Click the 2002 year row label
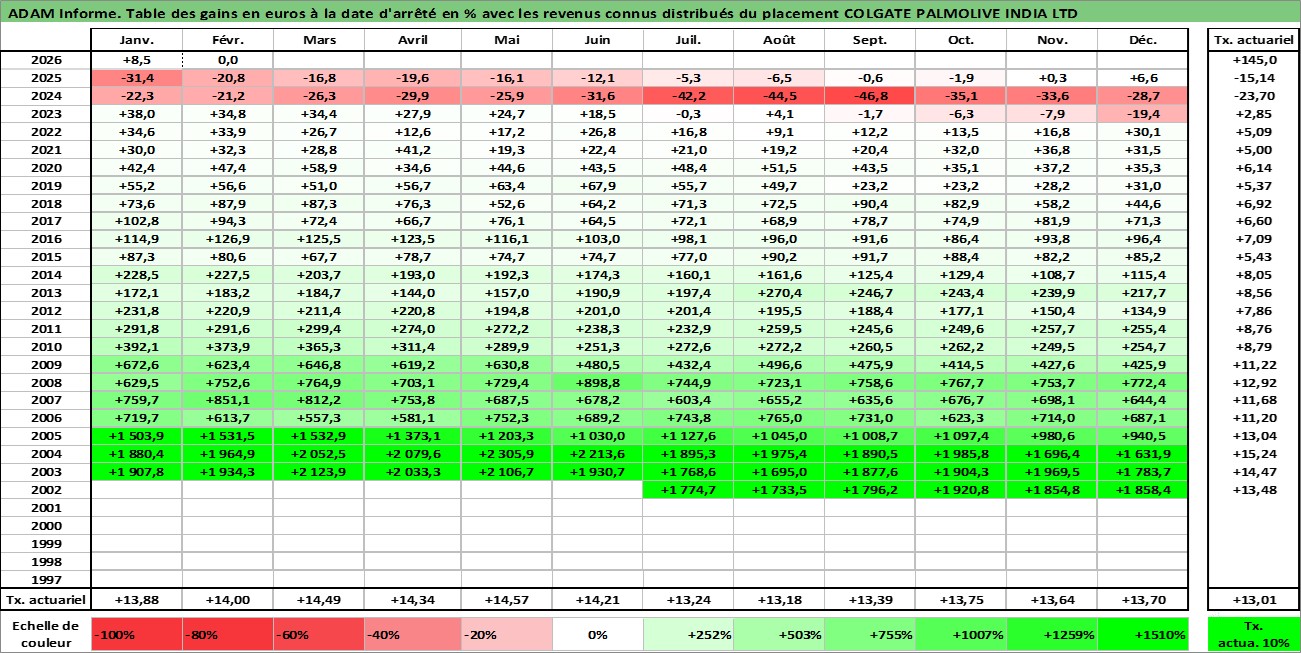The width and height of the screenshot is (1301, 653). pyautogui.click(x=46, y=490)
